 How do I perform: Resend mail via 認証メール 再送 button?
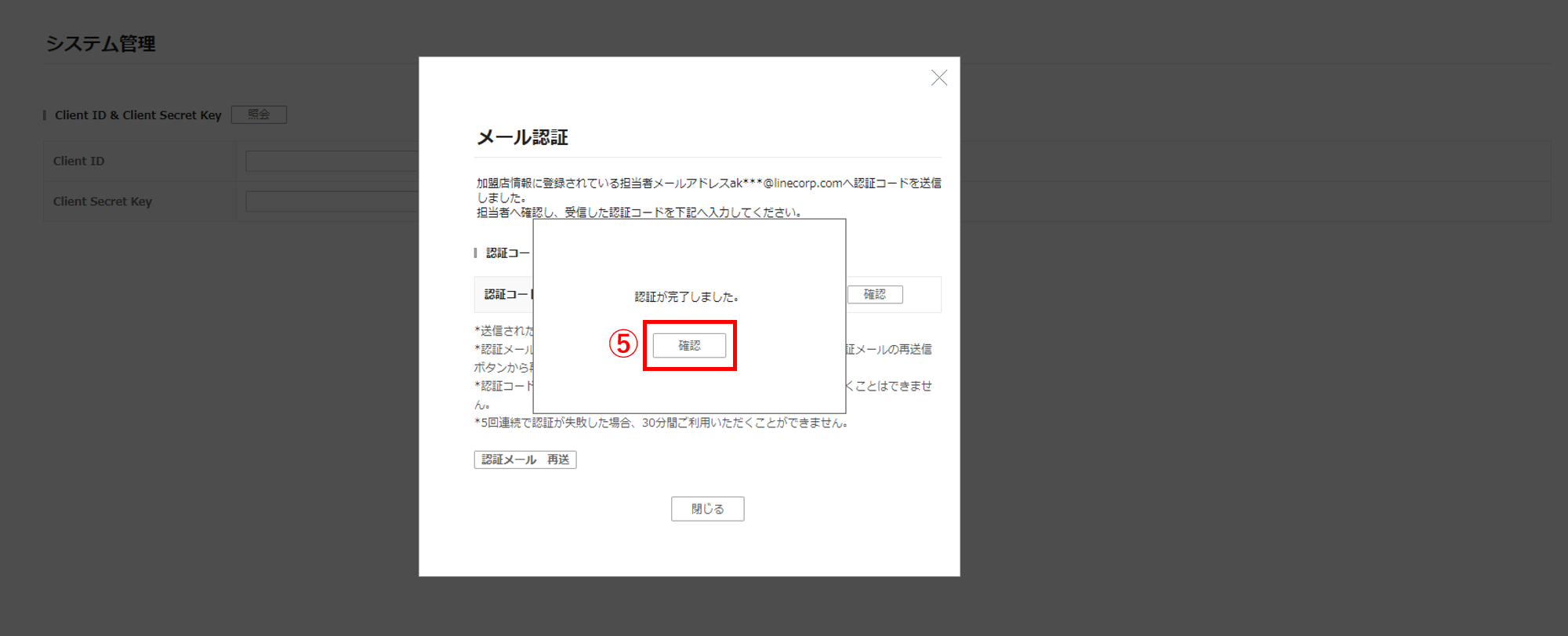(x=524, y=460)
